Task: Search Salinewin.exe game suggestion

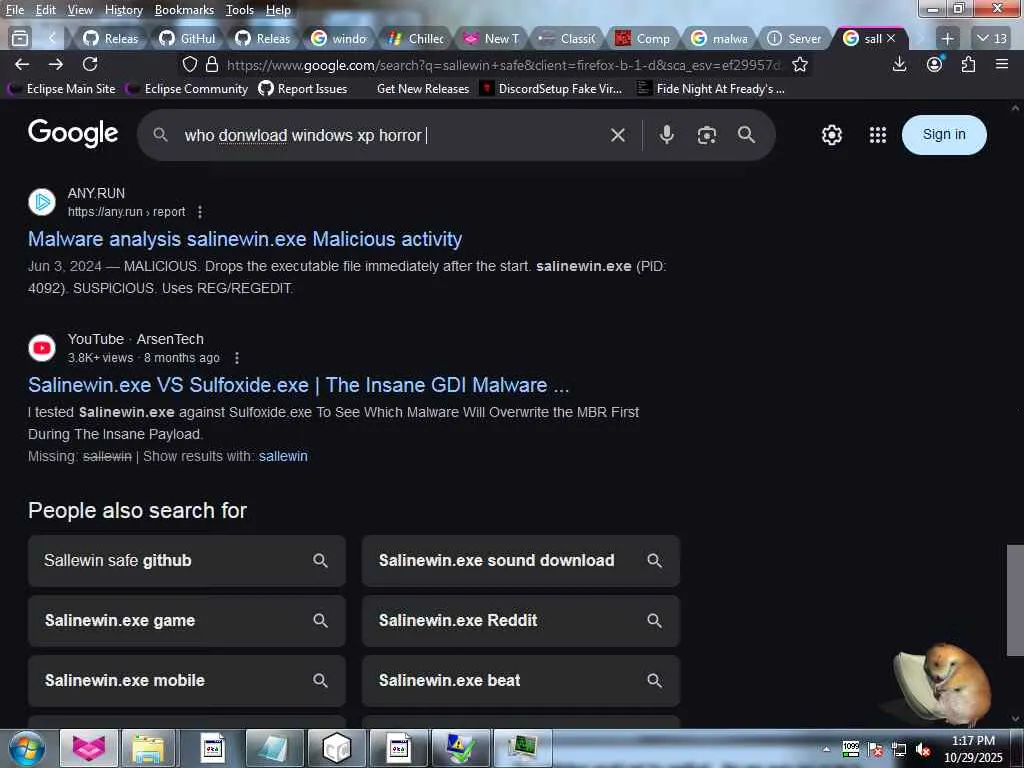Action: pyautogui.click(x=187, y=620)
